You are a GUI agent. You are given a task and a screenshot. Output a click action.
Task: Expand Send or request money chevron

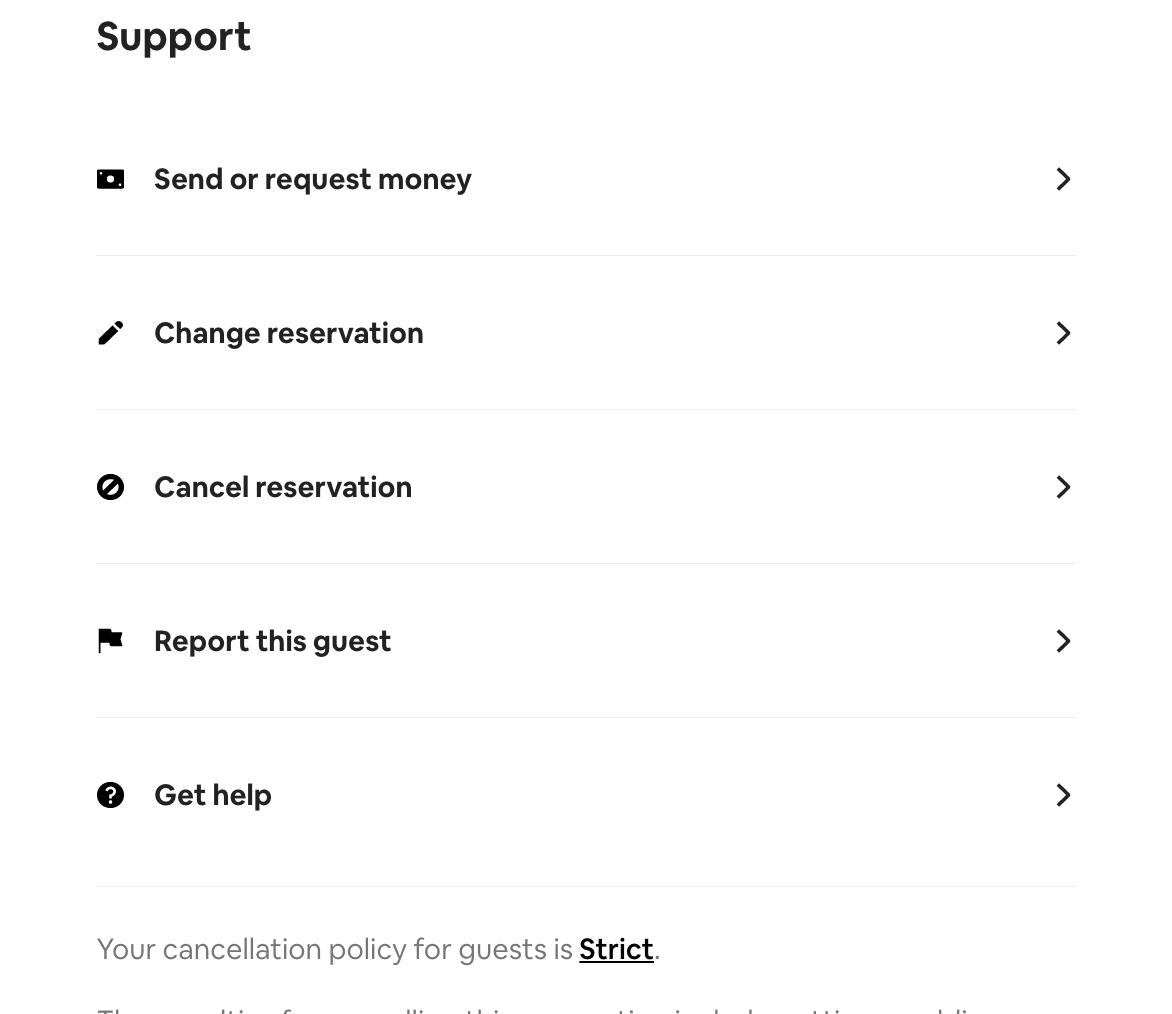coord(1063,179)
